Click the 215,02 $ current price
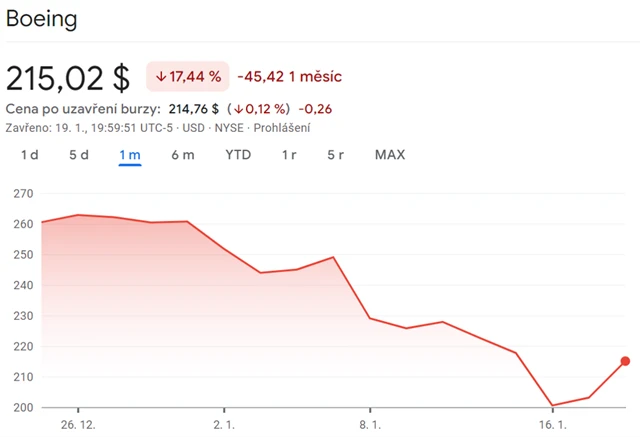 [68, 78]
